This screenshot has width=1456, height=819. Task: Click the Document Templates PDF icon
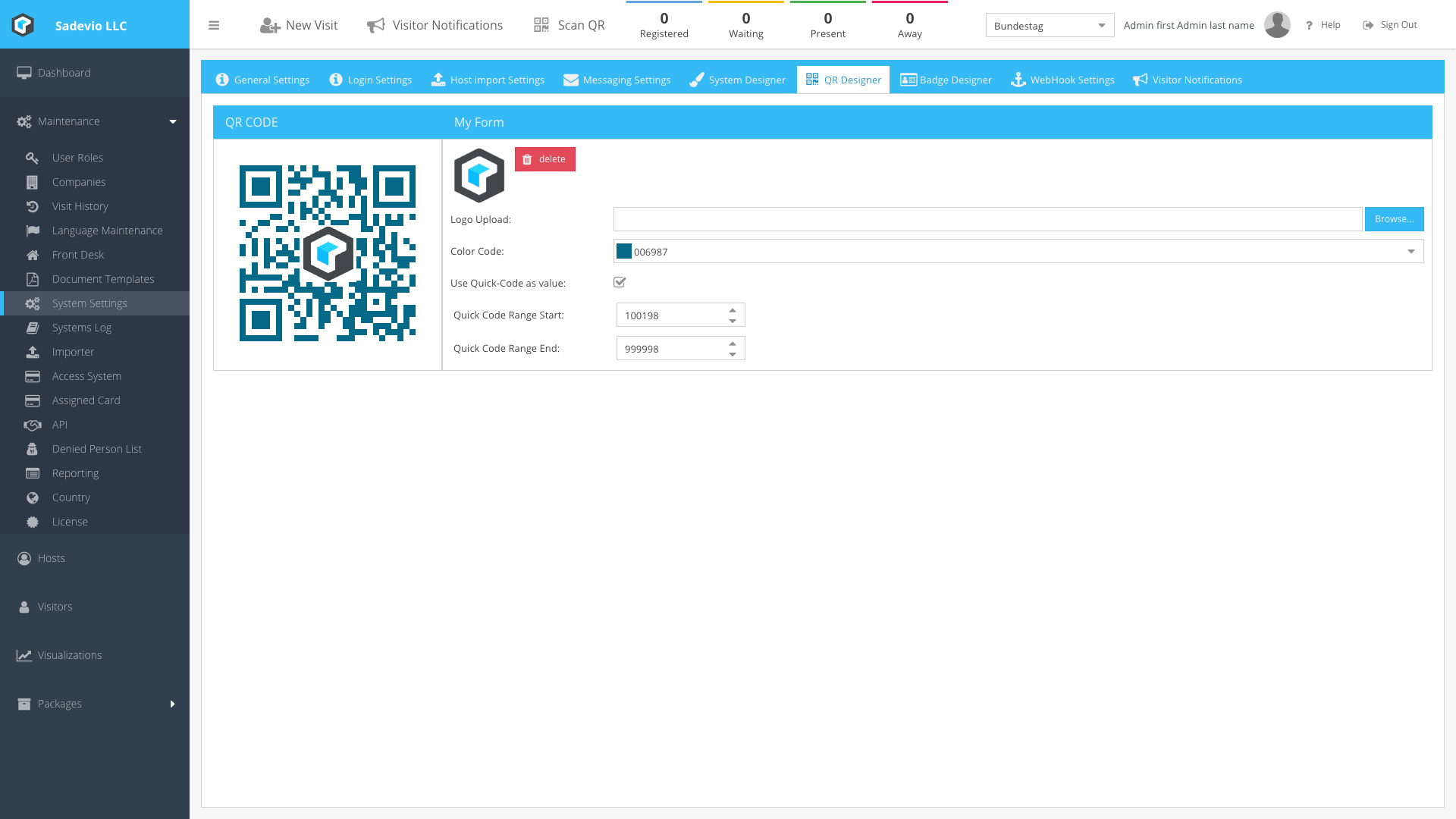[x=33, y=279]
